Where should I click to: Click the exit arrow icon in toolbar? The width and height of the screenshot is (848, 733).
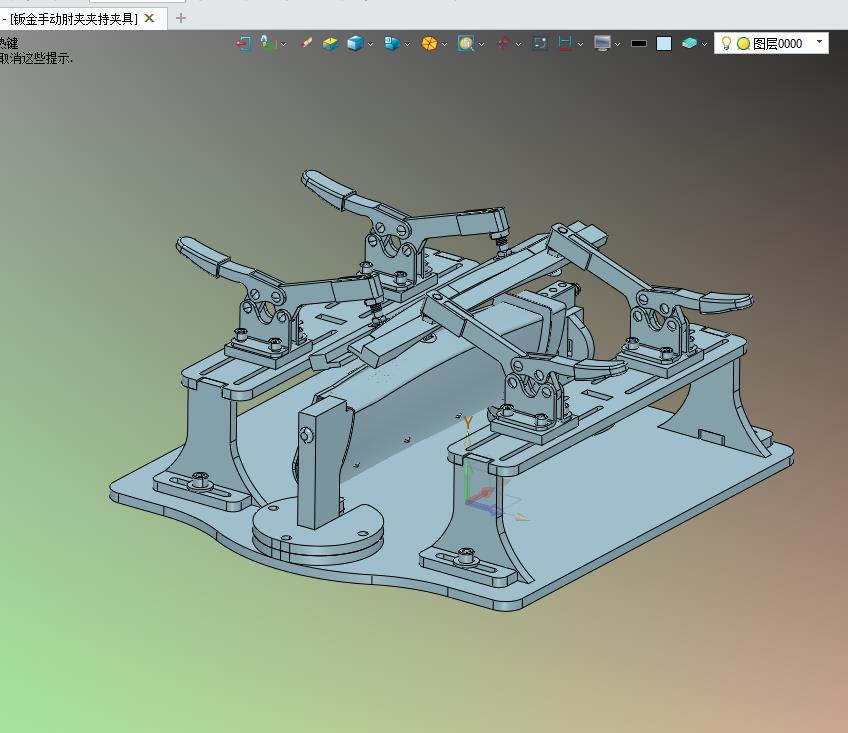244,43
